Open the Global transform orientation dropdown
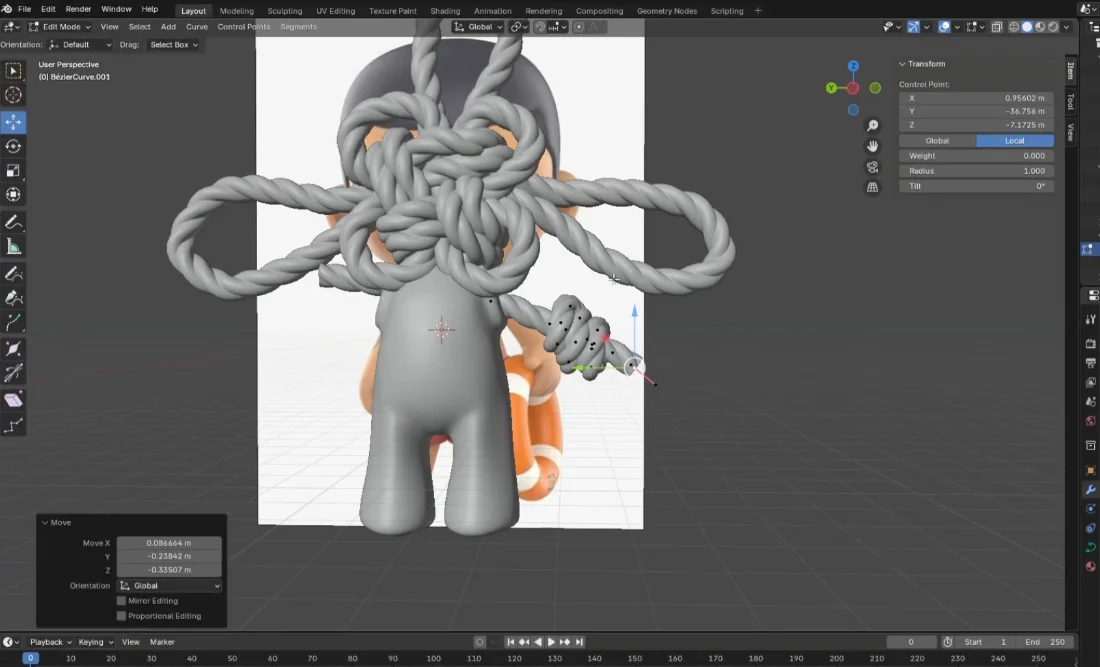 pos(478,27)
